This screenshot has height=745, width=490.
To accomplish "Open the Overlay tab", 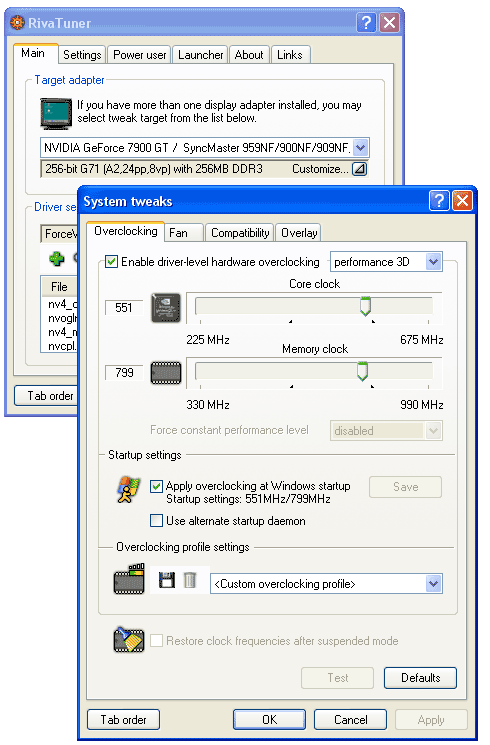I will pos(298,233).
